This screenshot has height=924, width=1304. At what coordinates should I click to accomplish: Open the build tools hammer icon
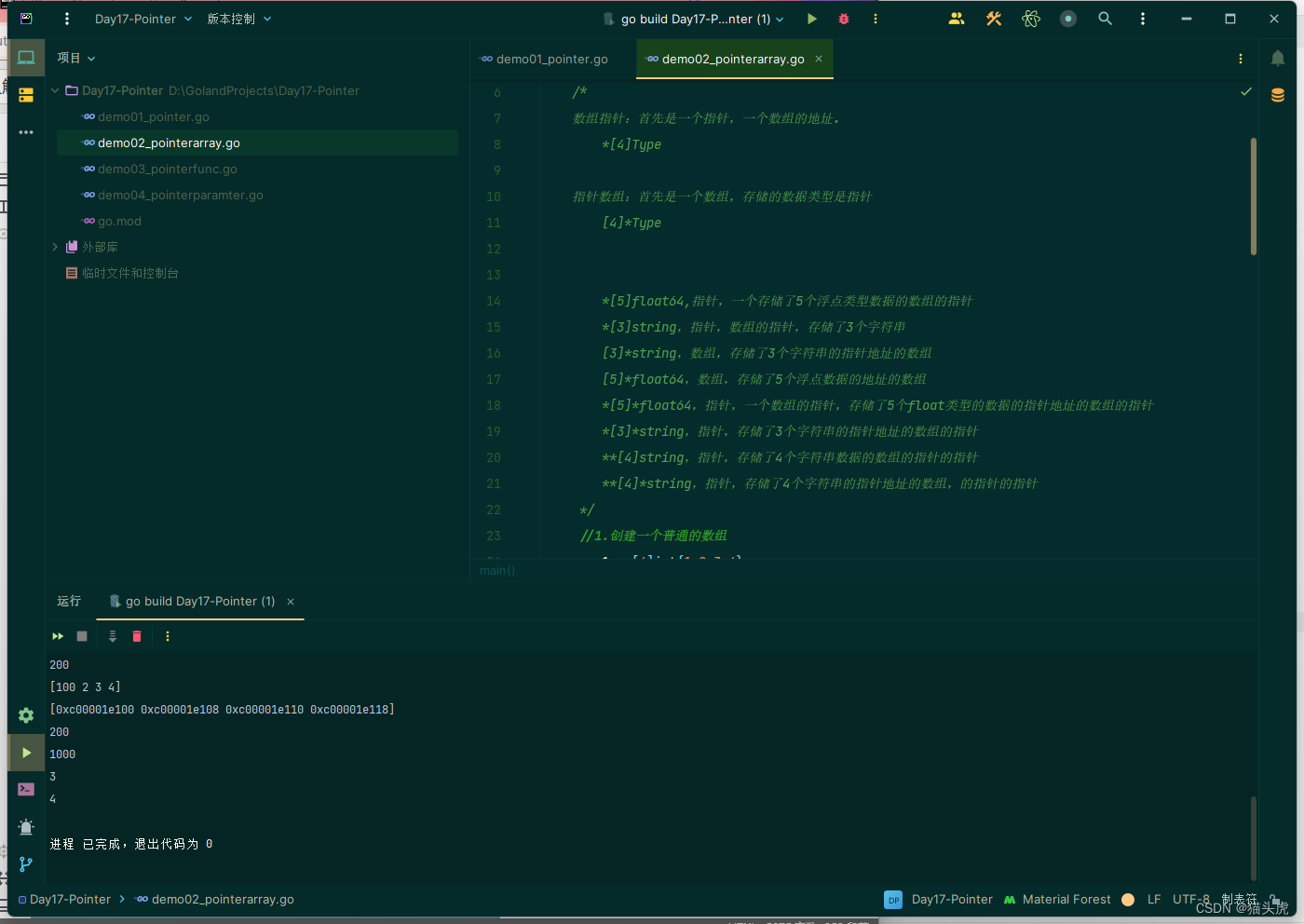[994, 19]
